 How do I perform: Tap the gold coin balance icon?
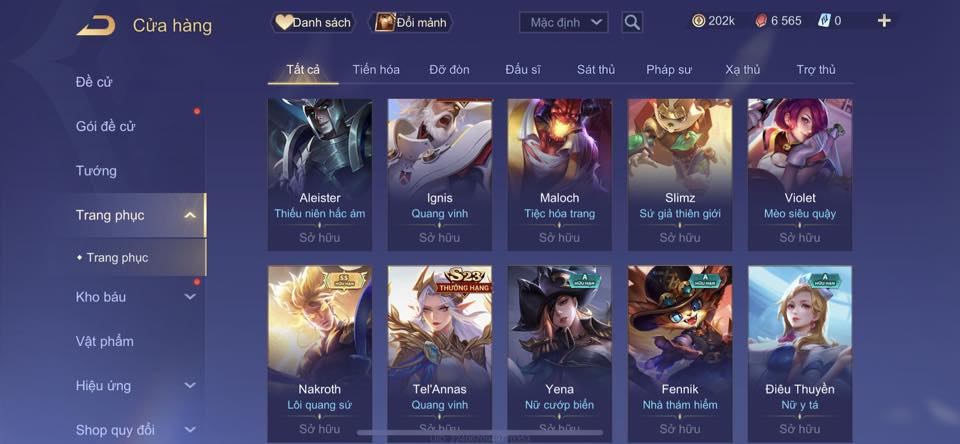[699, 21]
